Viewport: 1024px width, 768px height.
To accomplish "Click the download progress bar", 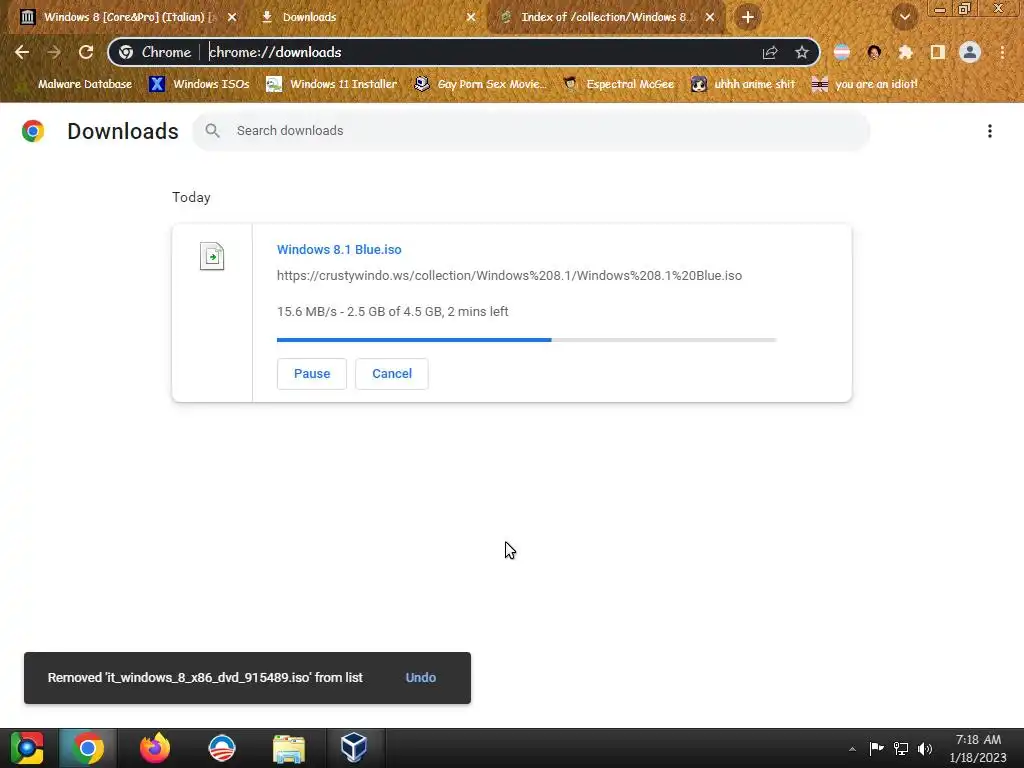I will (x=526, y=340).
